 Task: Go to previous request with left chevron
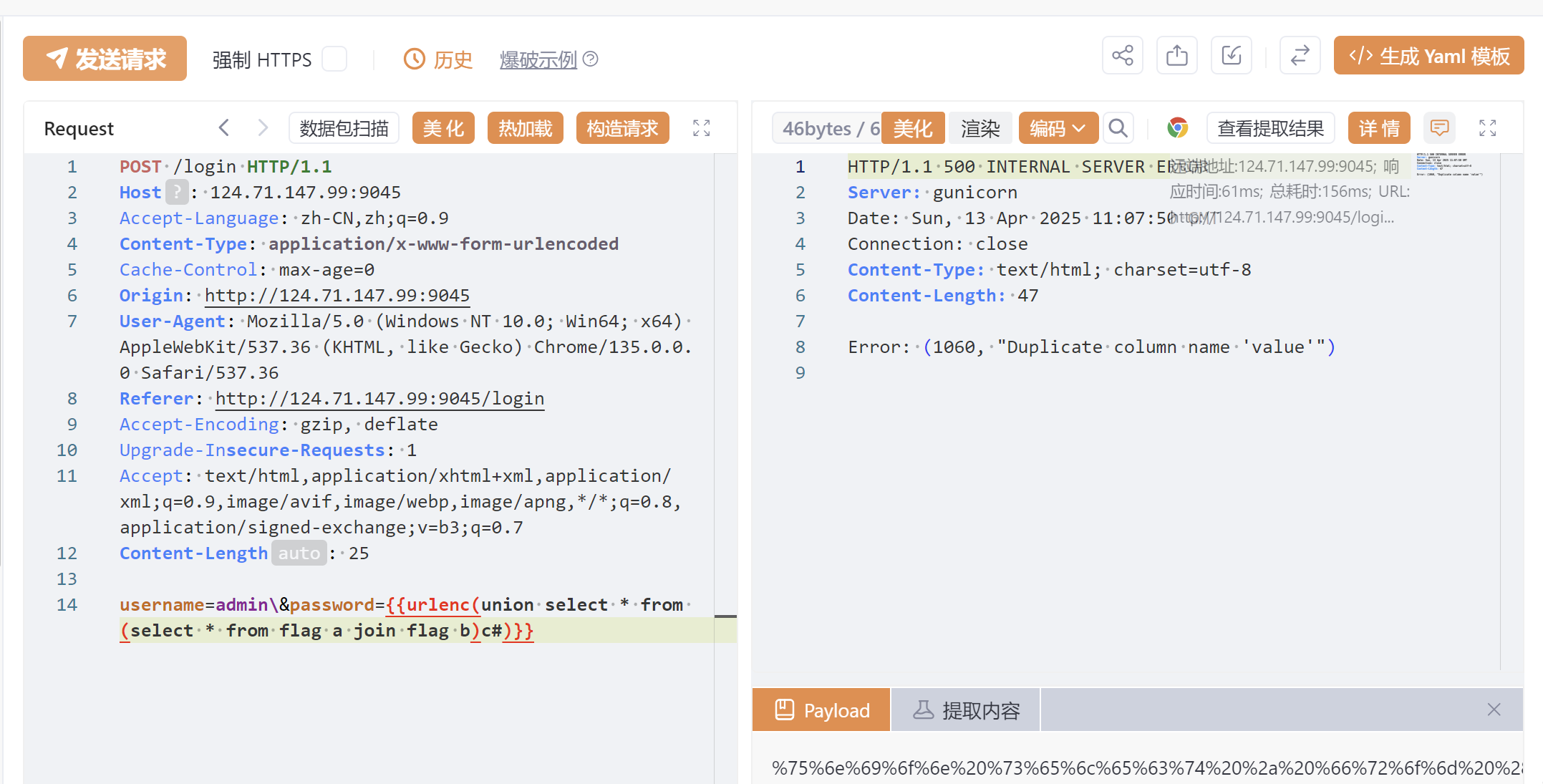click(x=224, y=128)
